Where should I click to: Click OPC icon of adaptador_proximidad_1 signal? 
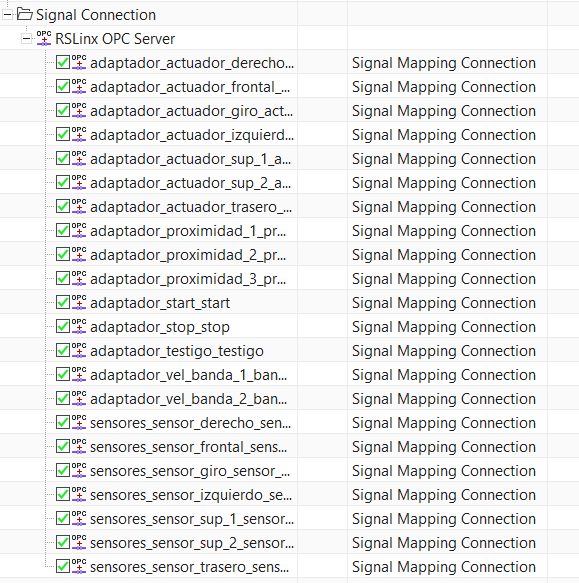pyautogui.click(x=78, y=231)
